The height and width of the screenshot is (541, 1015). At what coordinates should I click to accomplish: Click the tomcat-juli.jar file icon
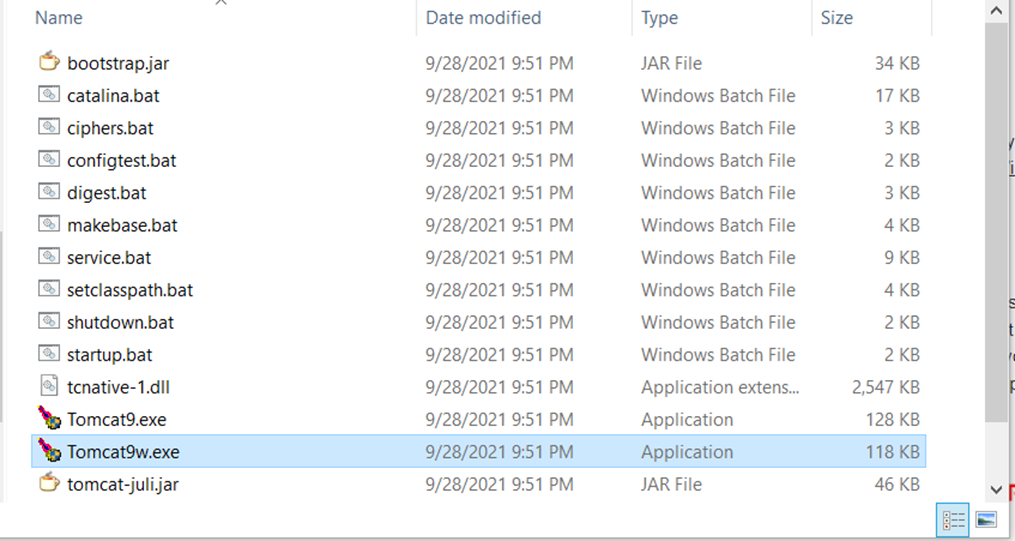pos(49,483)
